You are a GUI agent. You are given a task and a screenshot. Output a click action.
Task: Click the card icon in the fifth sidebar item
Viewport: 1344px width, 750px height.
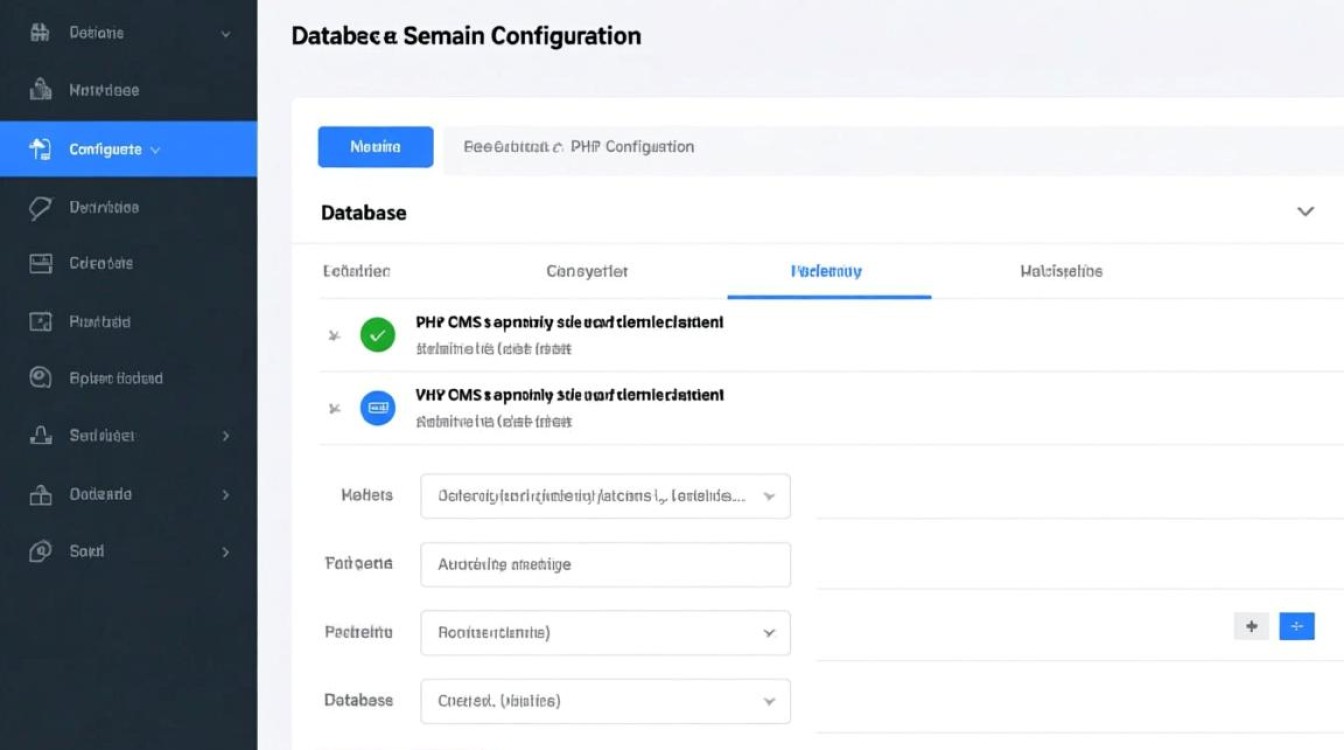point(40,264)
